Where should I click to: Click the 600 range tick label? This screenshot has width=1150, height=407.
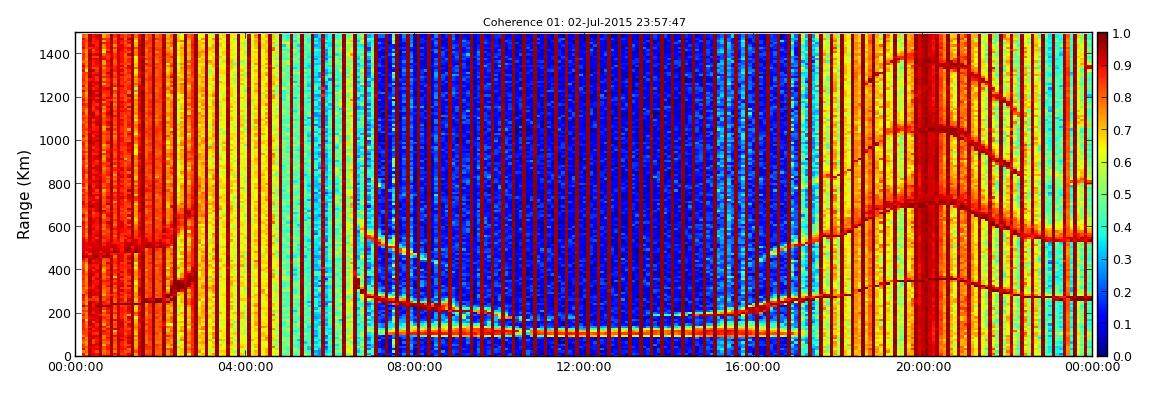point(60,227)
